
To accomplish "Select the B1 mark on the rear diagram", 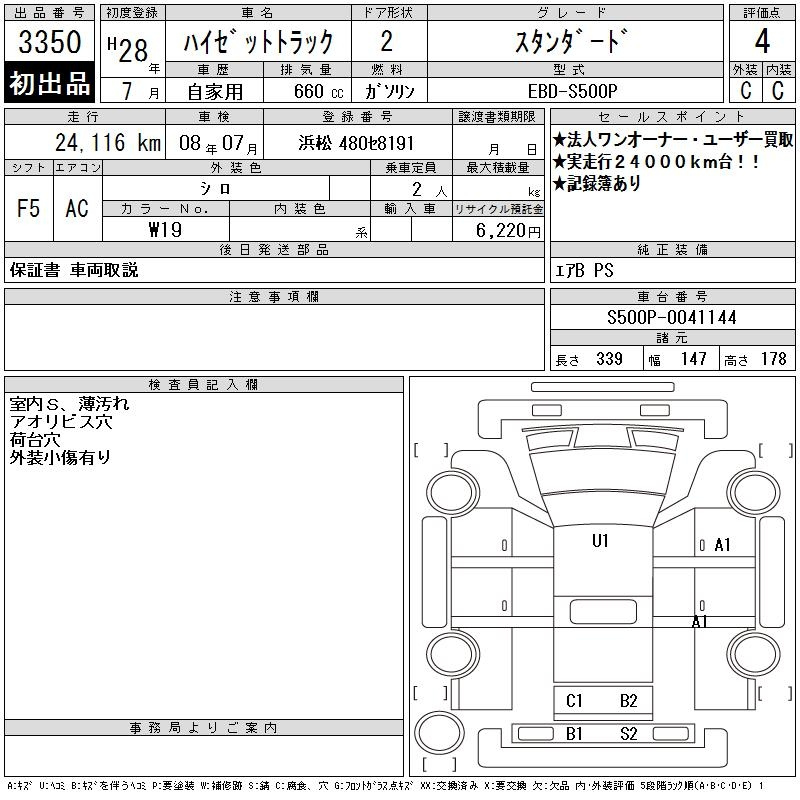I will 574,734.
